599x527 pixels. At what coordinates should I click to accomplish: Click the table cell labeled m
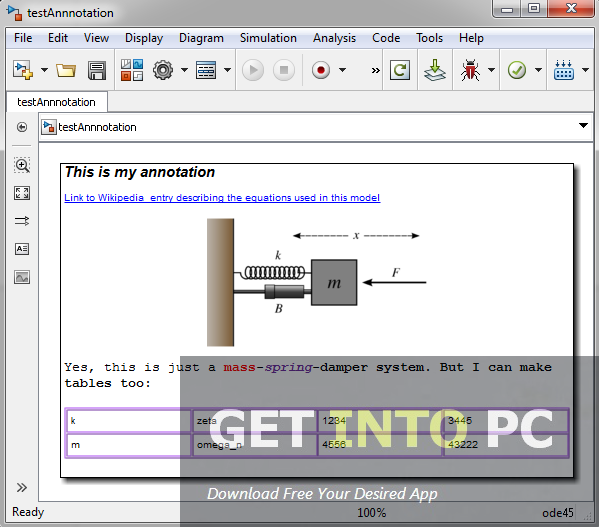click(129, 445)
